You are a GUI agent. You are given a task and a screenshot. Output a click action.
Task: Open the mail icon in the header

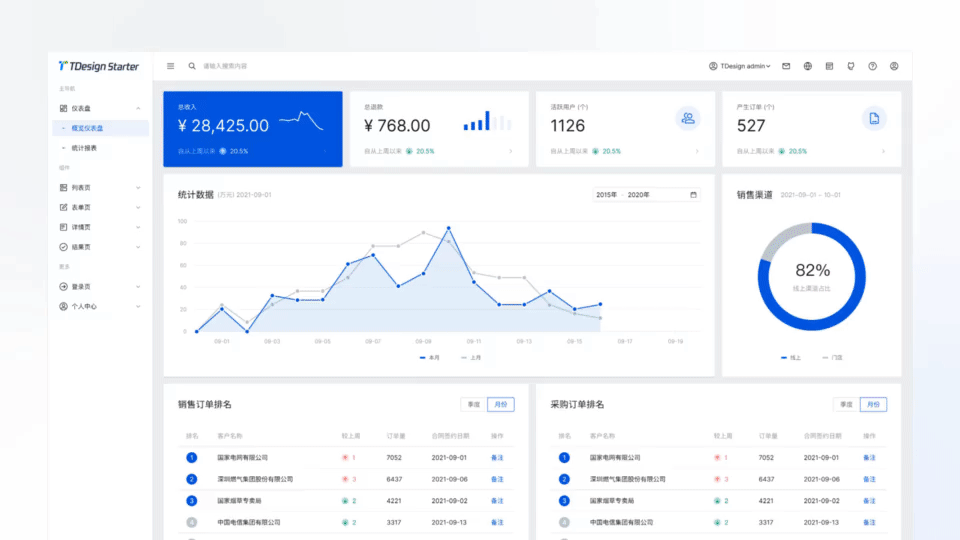[786, 66]
